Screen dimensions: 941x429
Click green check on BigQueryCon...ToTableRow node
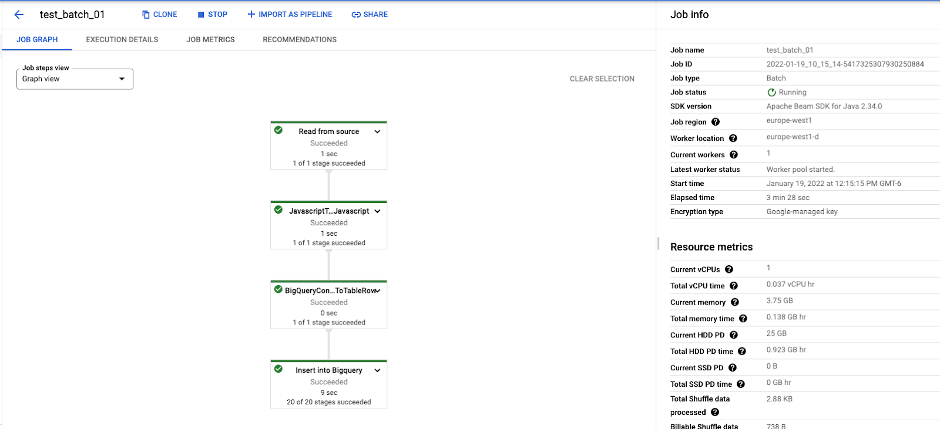pos(278,289)
